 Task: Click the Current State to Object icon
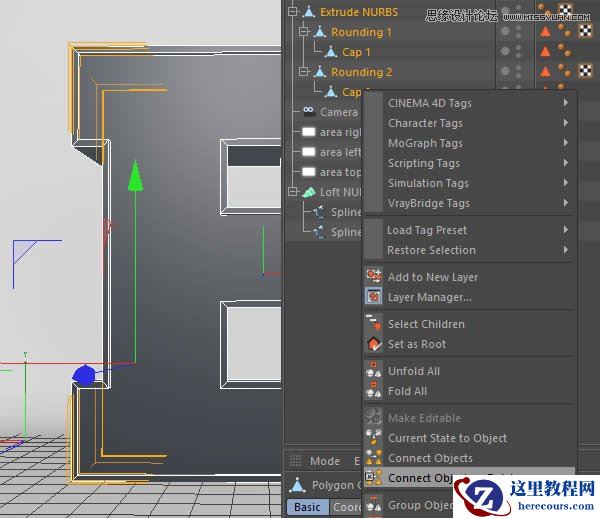click(x=374, y=437)
